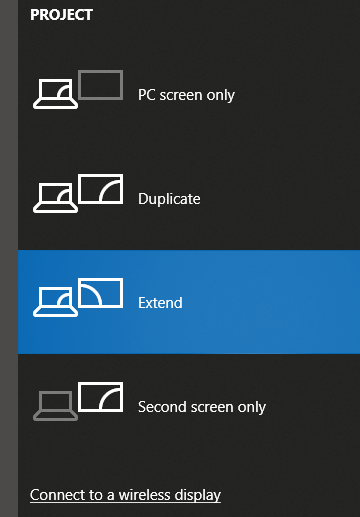Screen dimensions: 360x517
Task: Click empty space right of Second screen only label
Action: tap(313, 407)
